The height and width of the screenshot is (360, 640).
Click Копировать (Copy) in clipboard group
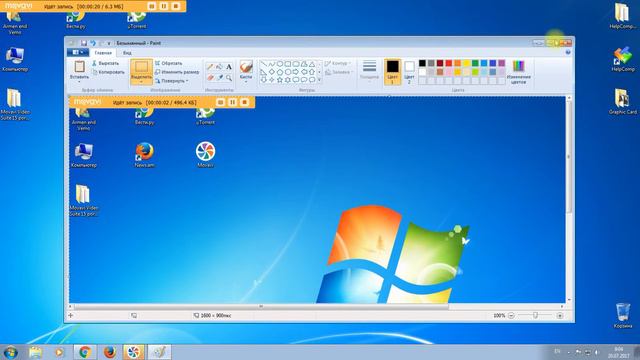[x=108, y=72]
